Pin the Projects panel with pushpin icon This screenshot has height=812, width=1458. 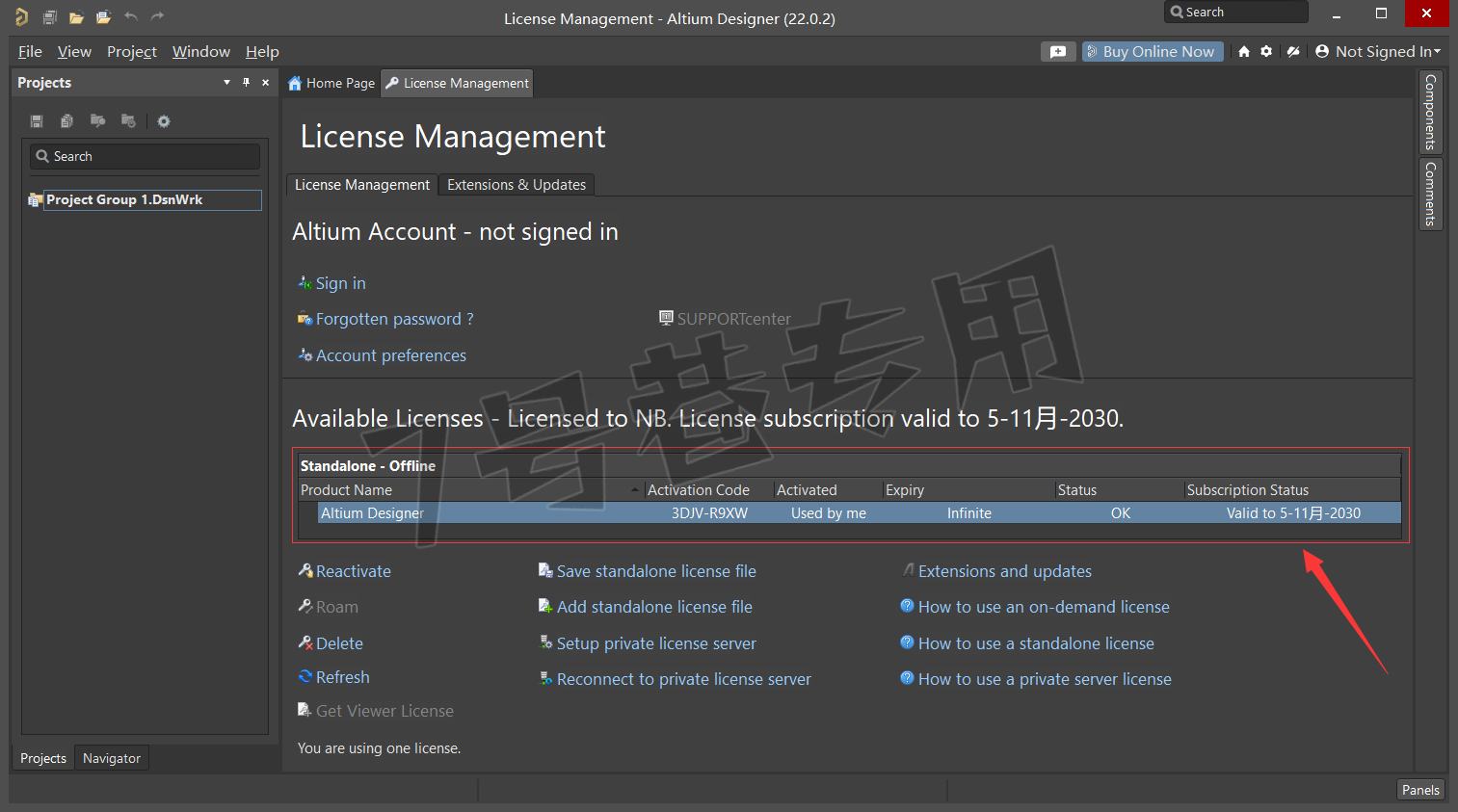[246, 83]
